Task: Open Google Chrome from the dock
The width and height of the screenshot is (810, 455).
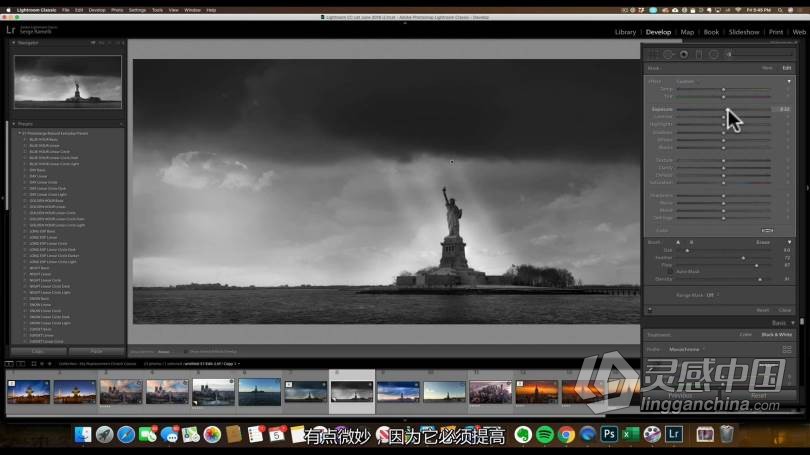Action: tap(566, 434)
